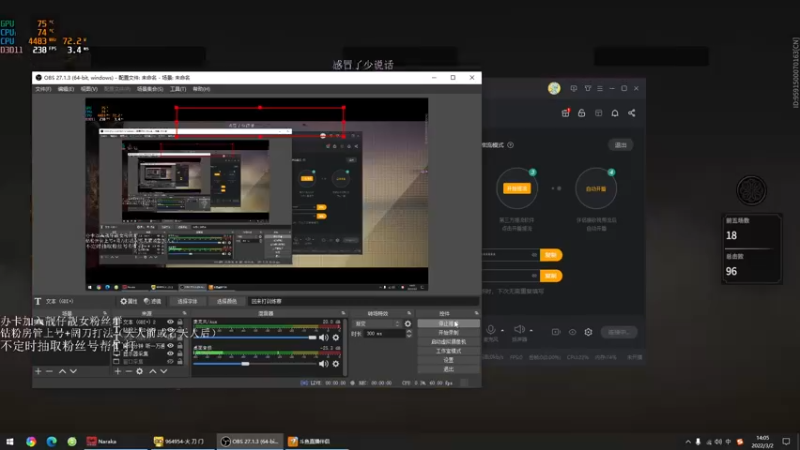Enable 工作室模式 in OBS controls
This screenshot has width=800, height=450.
(448, 351)
